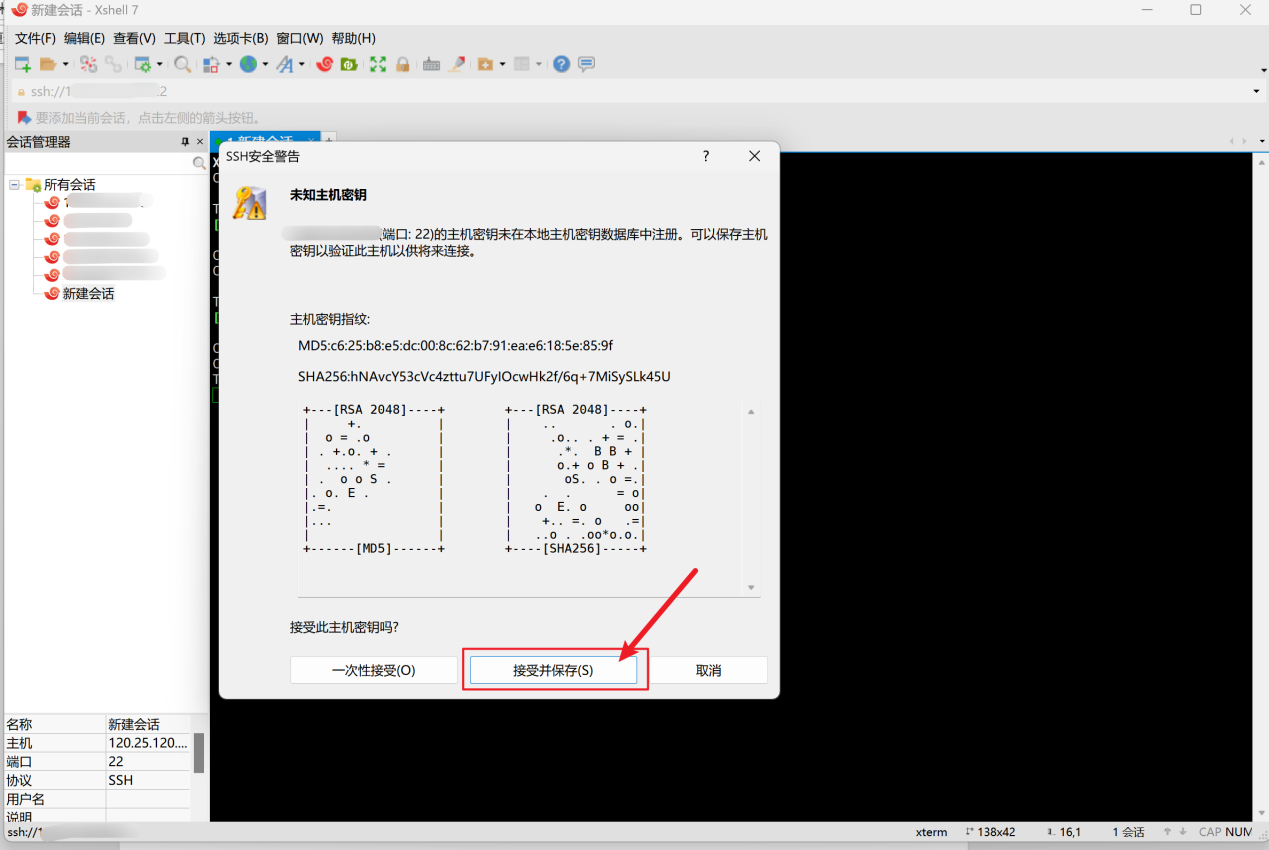The image size is (1269, 850).
Task: Expand the address bar dropdown arrow
Action: 1256,91
